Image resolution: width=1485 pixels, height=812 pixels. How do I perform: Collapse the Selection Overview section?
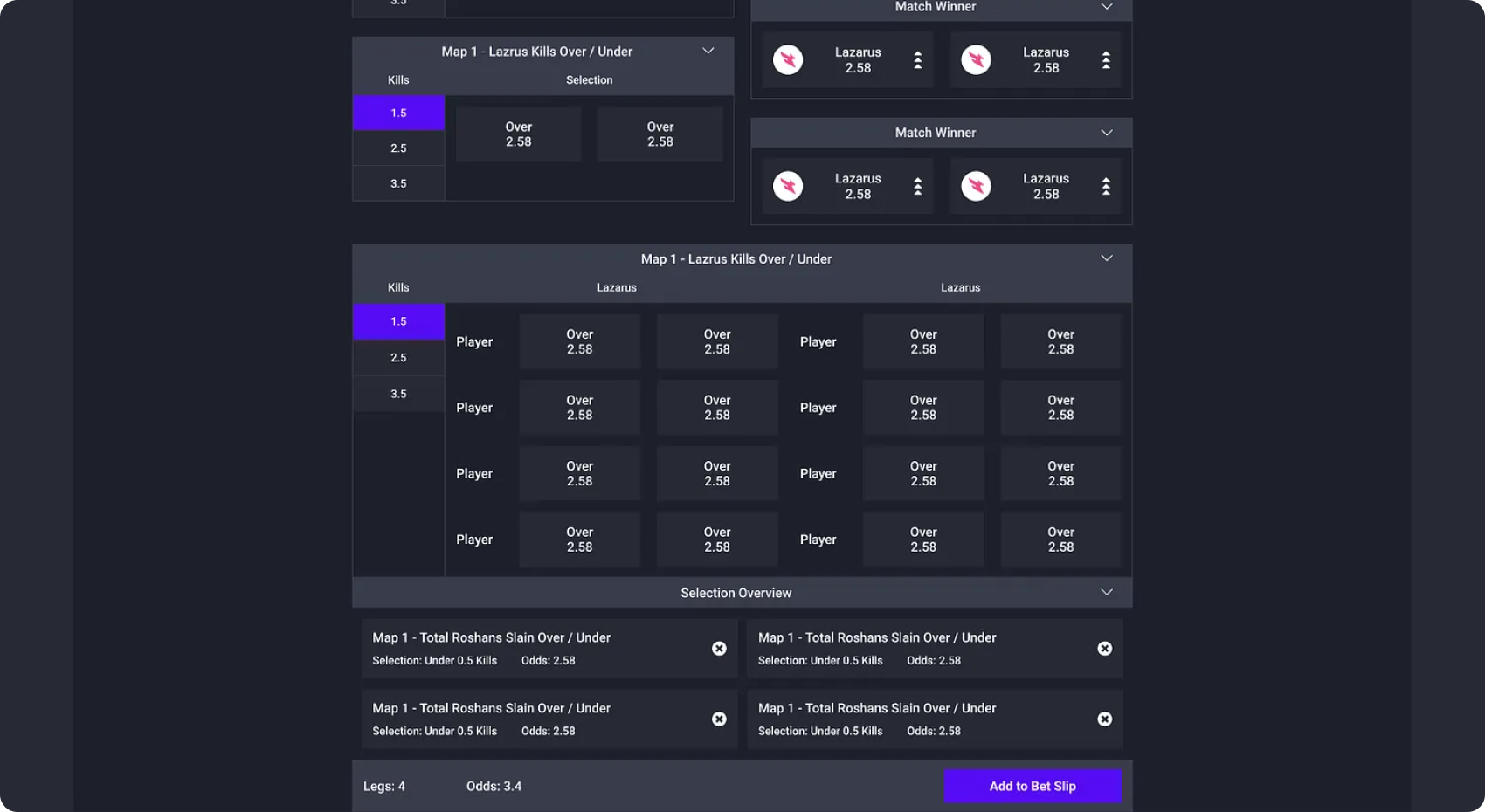pos(1107,592)
